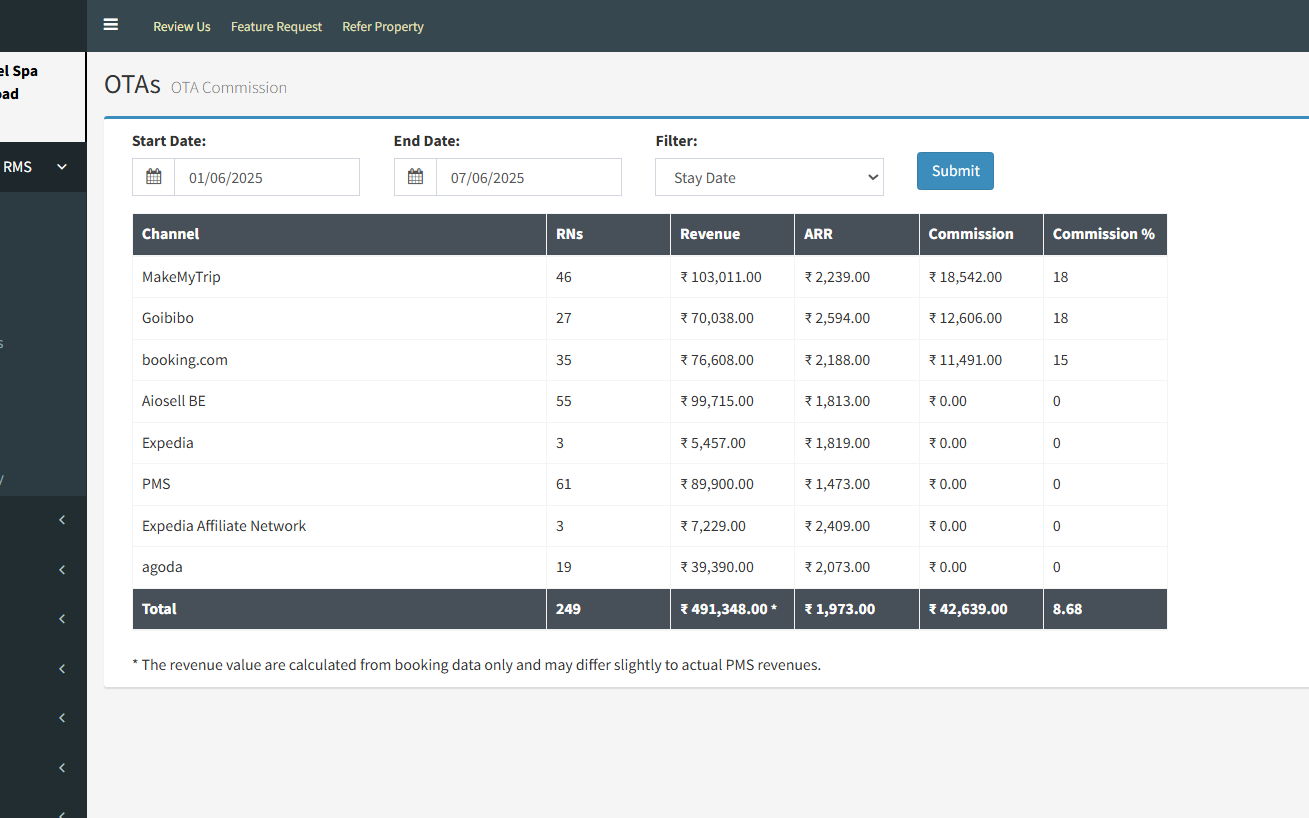Click the End Date field showing 07/06/2025

click(x=529, y=177)
